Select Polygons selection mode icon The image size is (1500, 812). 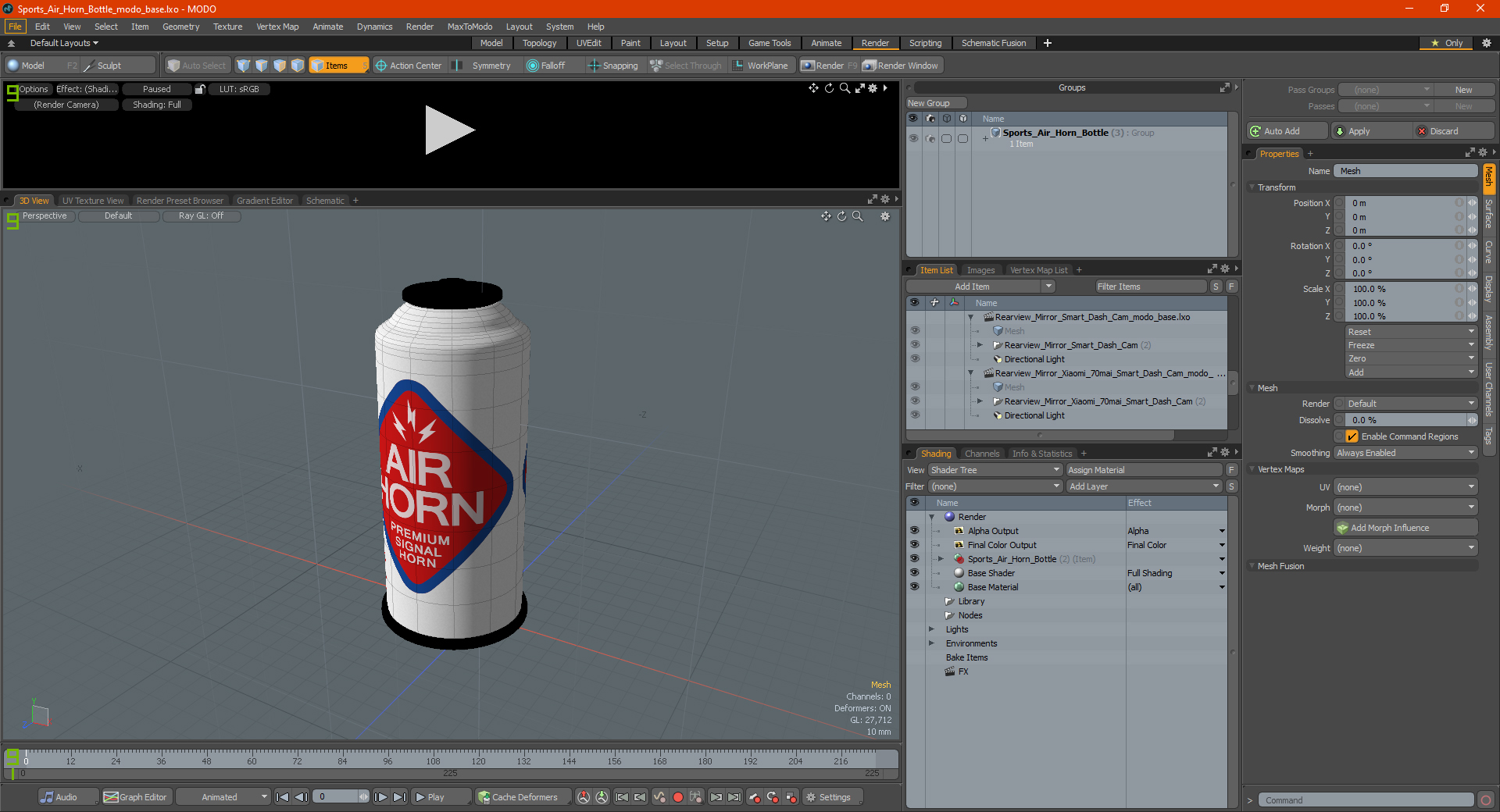point(280,66)
